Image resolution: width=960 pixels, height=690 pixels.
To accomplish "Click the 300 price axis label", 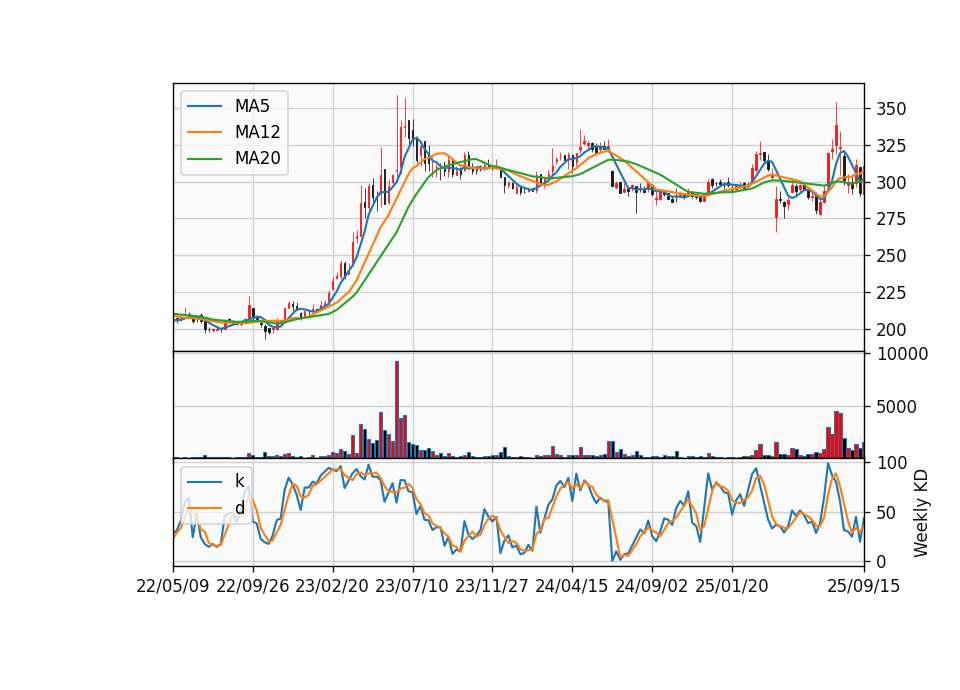I will tap(891, 183).
